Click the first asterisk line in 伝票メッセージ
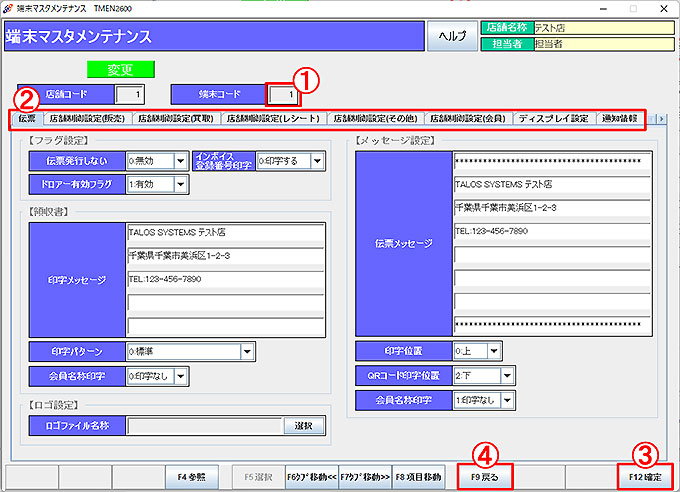680x492 pixels. [x=552, y=161]
